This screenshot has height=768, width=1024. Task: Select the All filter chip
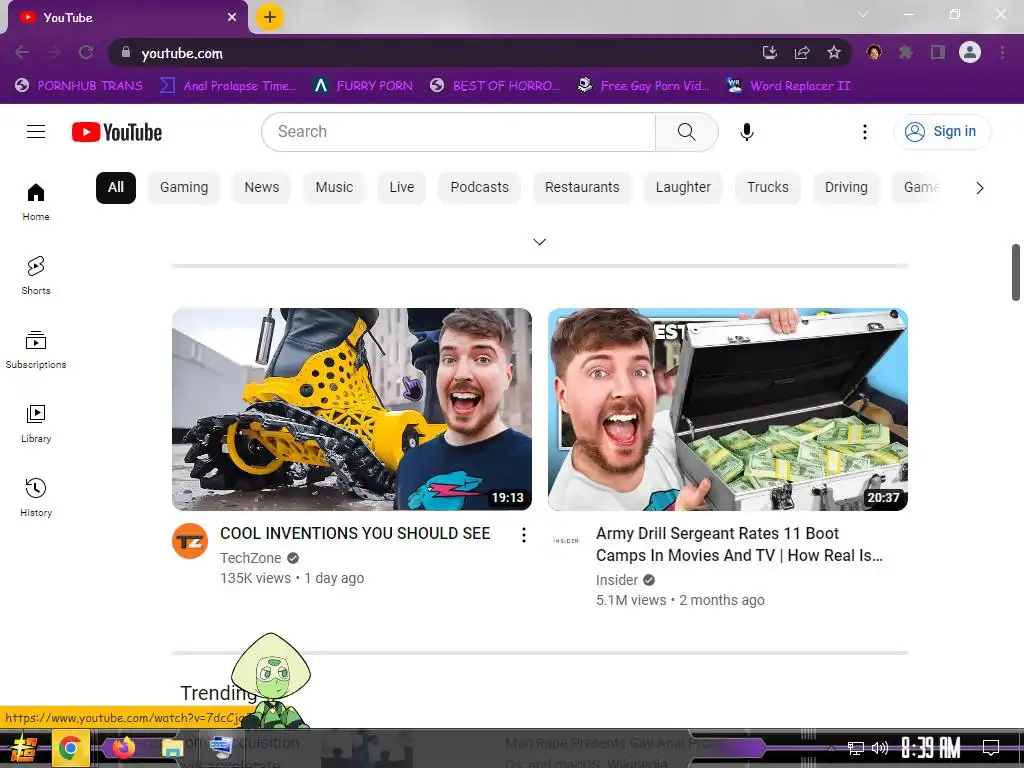(x=116, y=187)
